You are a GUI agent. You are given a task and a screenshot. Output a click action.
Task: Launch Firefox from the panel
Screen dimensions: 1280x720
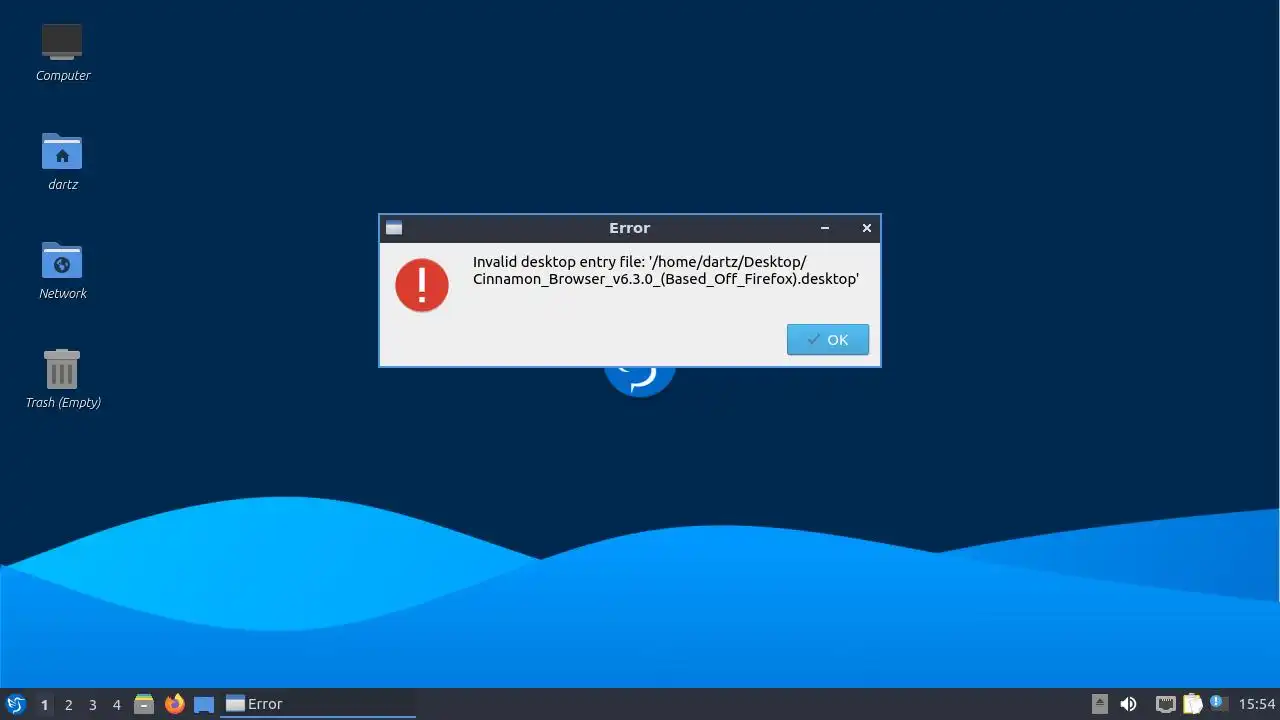tap(174, 704)
